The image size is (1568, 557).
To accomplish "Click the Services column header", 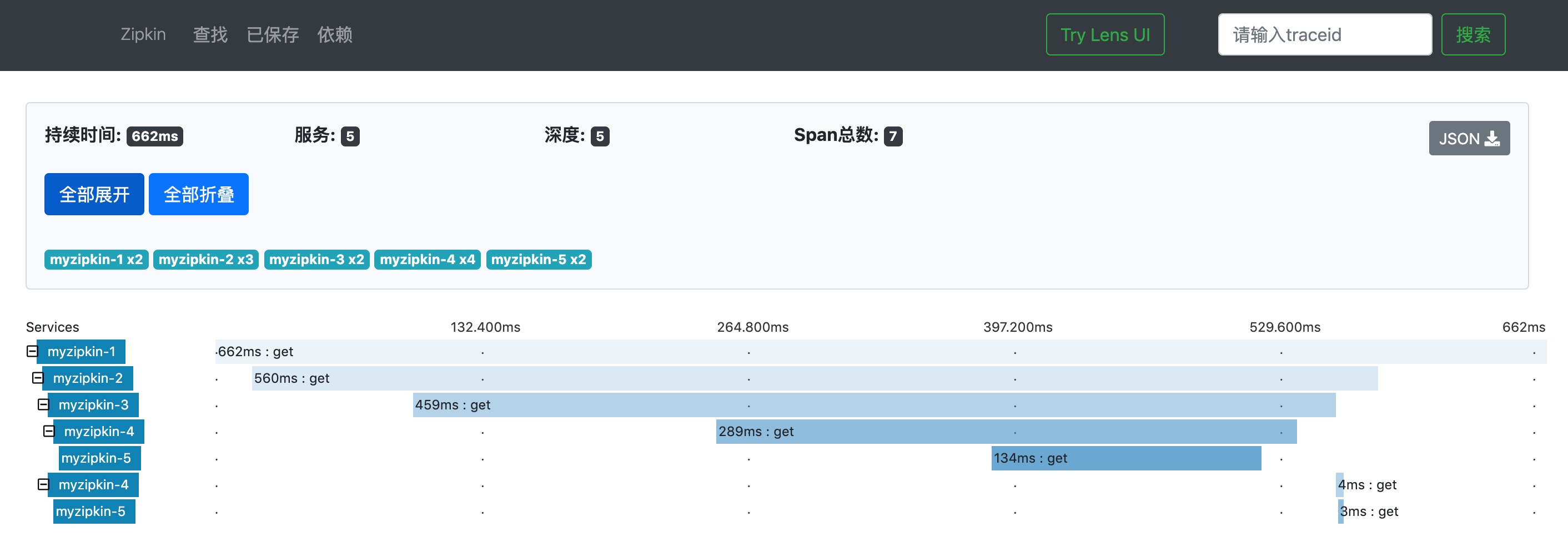I will pyautogui.click(x=52, y=327).
